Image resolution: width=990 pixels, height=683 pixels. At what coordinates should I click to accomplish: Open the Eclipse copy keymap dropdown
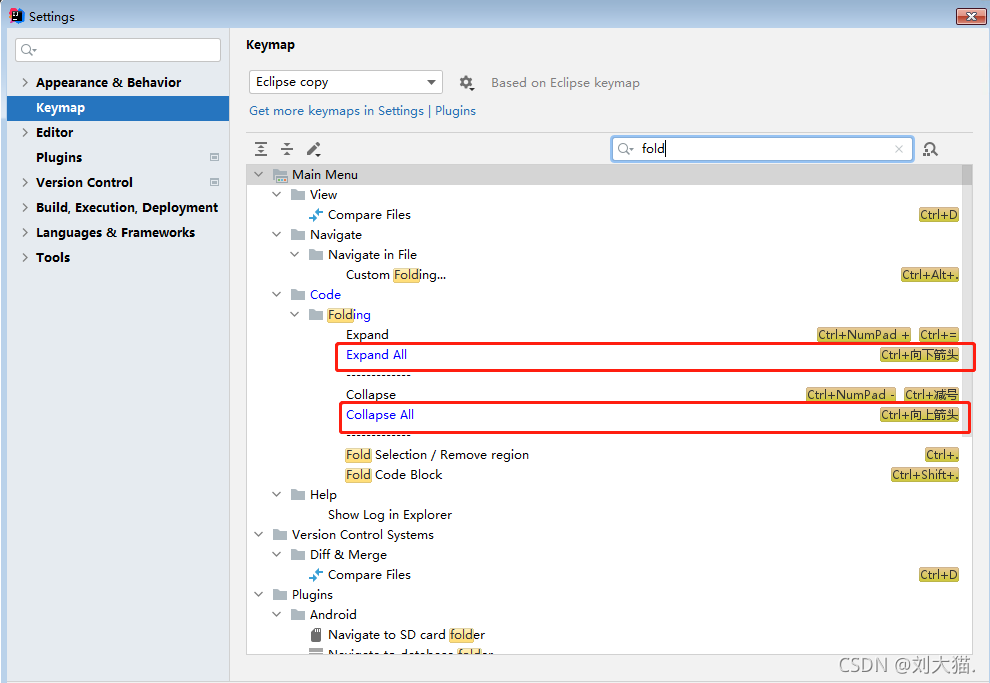[x=346, y=82]
